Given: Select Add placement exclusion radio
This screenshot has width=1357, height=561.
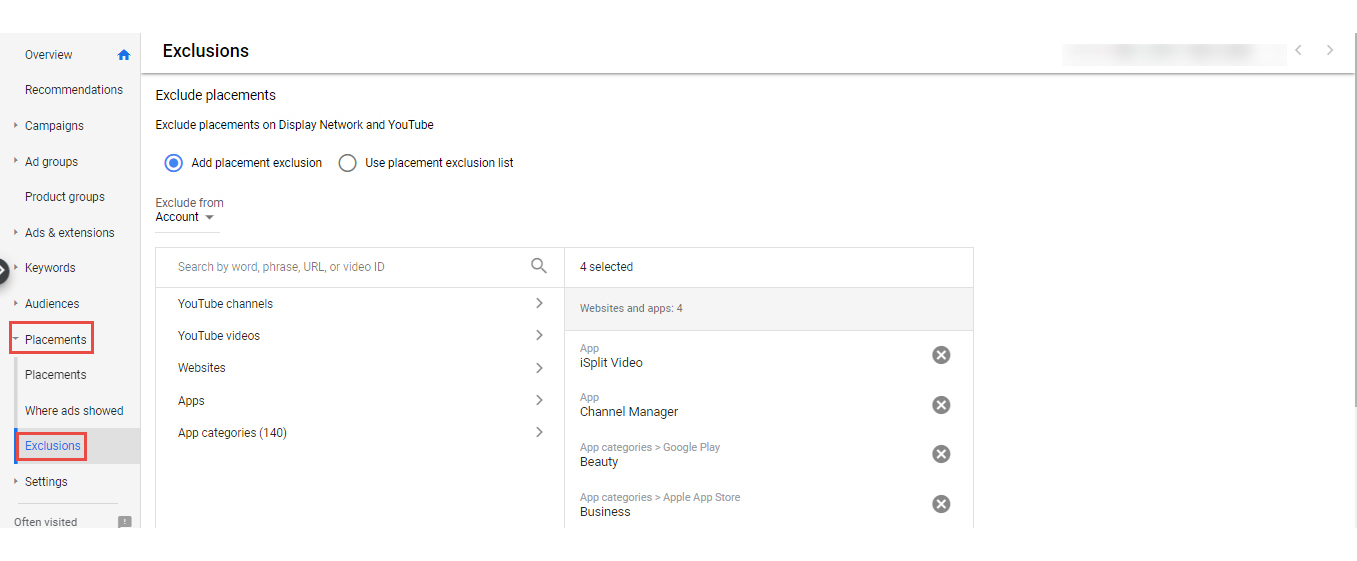Looking at the screenshot, I should click(x=174, y=163).
